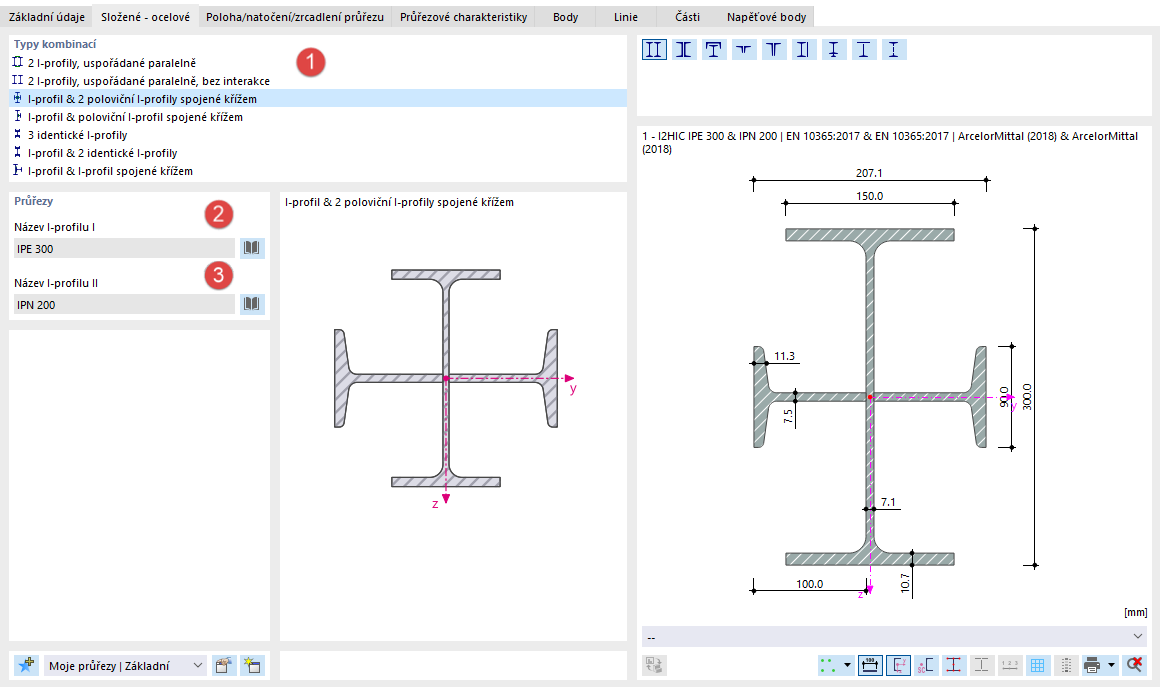Click the magnifier with red X icon

tap(1134, 665)
